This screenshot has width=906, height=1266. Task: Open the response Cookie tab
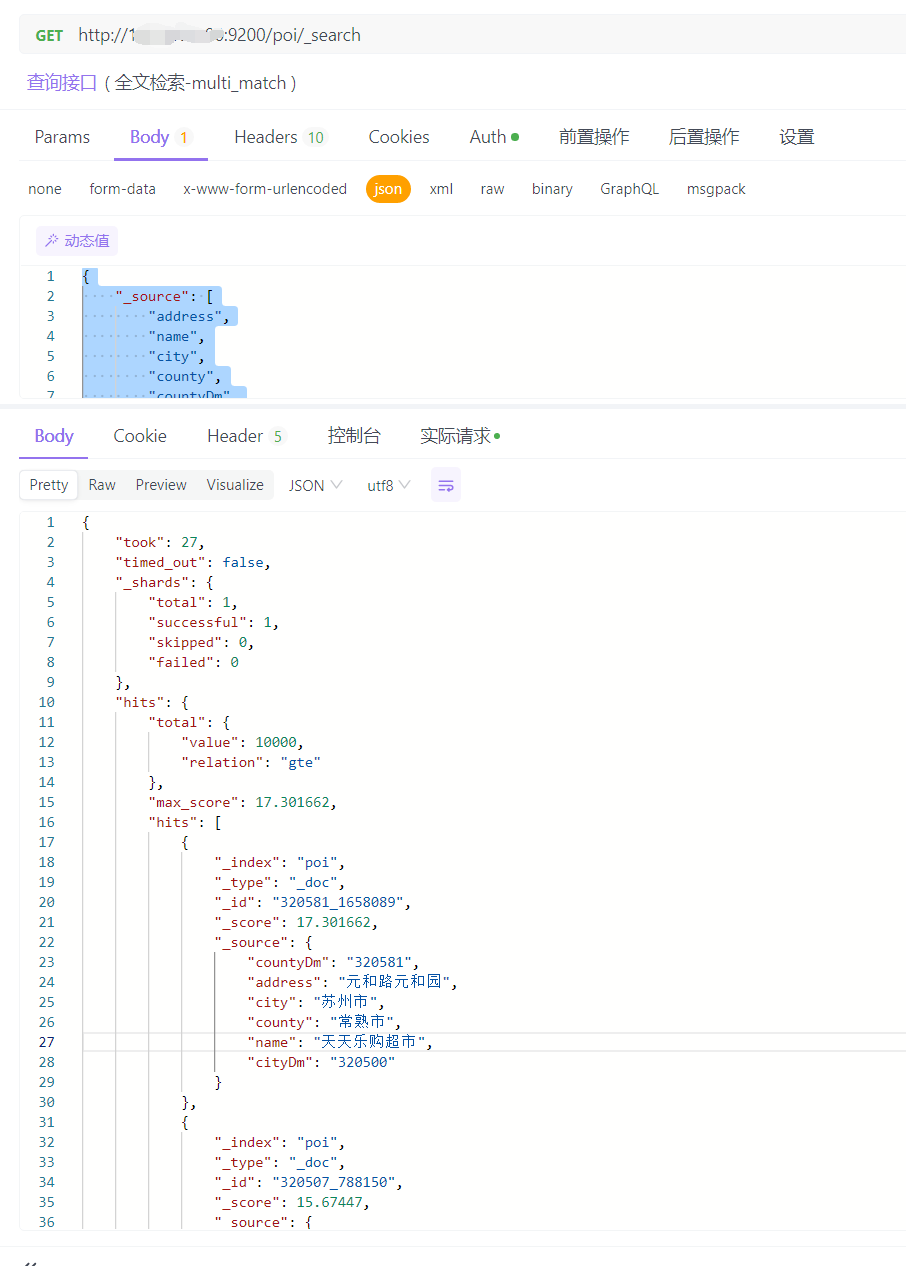click(x=140, y=436)
